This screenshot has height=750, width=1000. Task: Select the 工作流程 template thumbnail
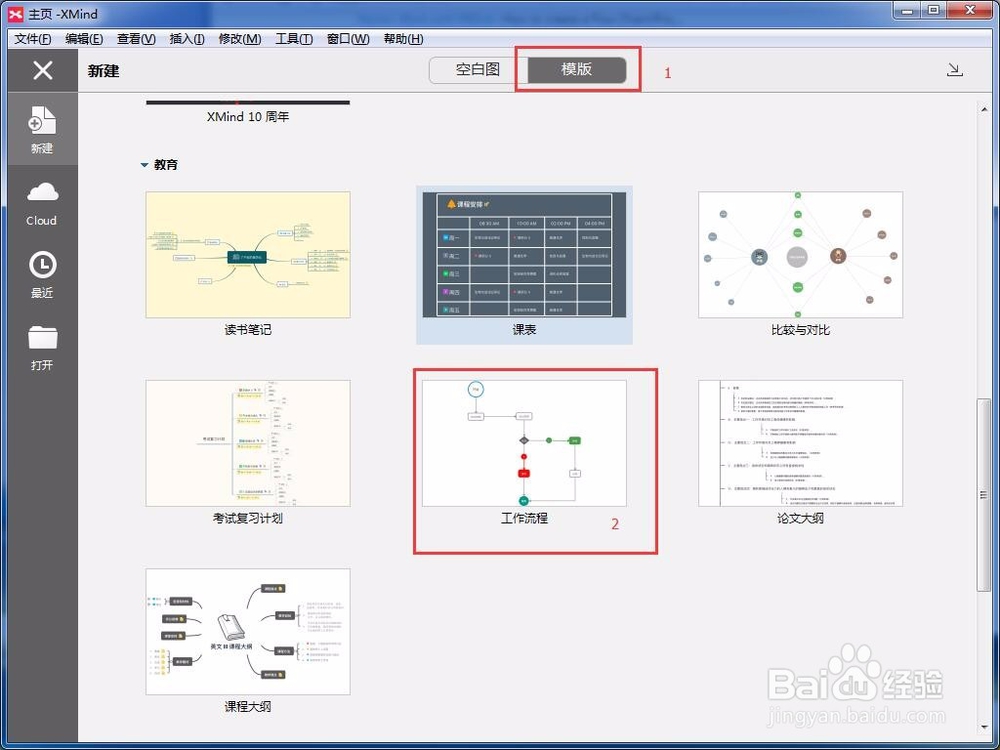pyautogui.click(x=524, y=443)
